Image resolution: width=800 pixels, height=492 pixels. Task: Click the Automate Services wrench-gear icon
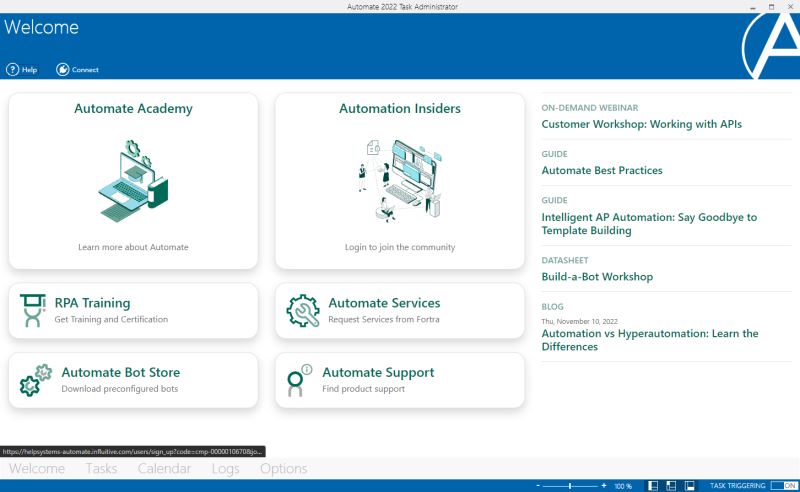coord(303,310)
